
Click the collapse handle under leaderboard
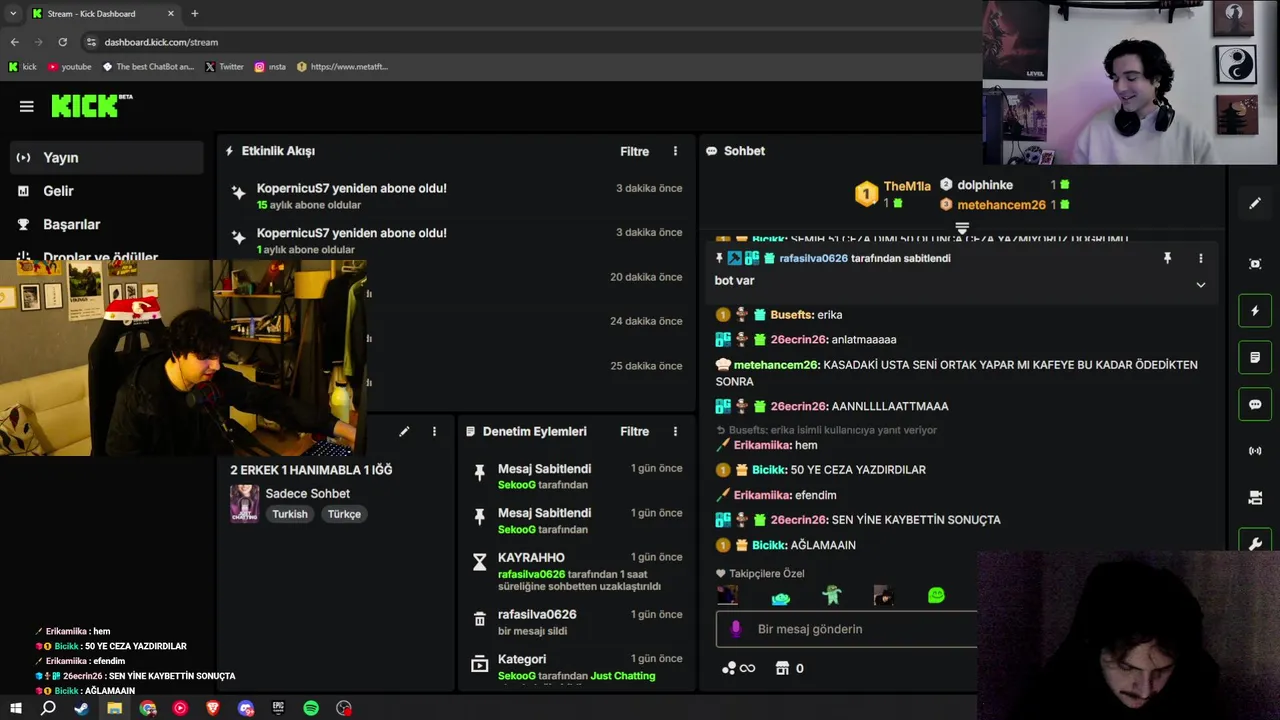(961, 229)
